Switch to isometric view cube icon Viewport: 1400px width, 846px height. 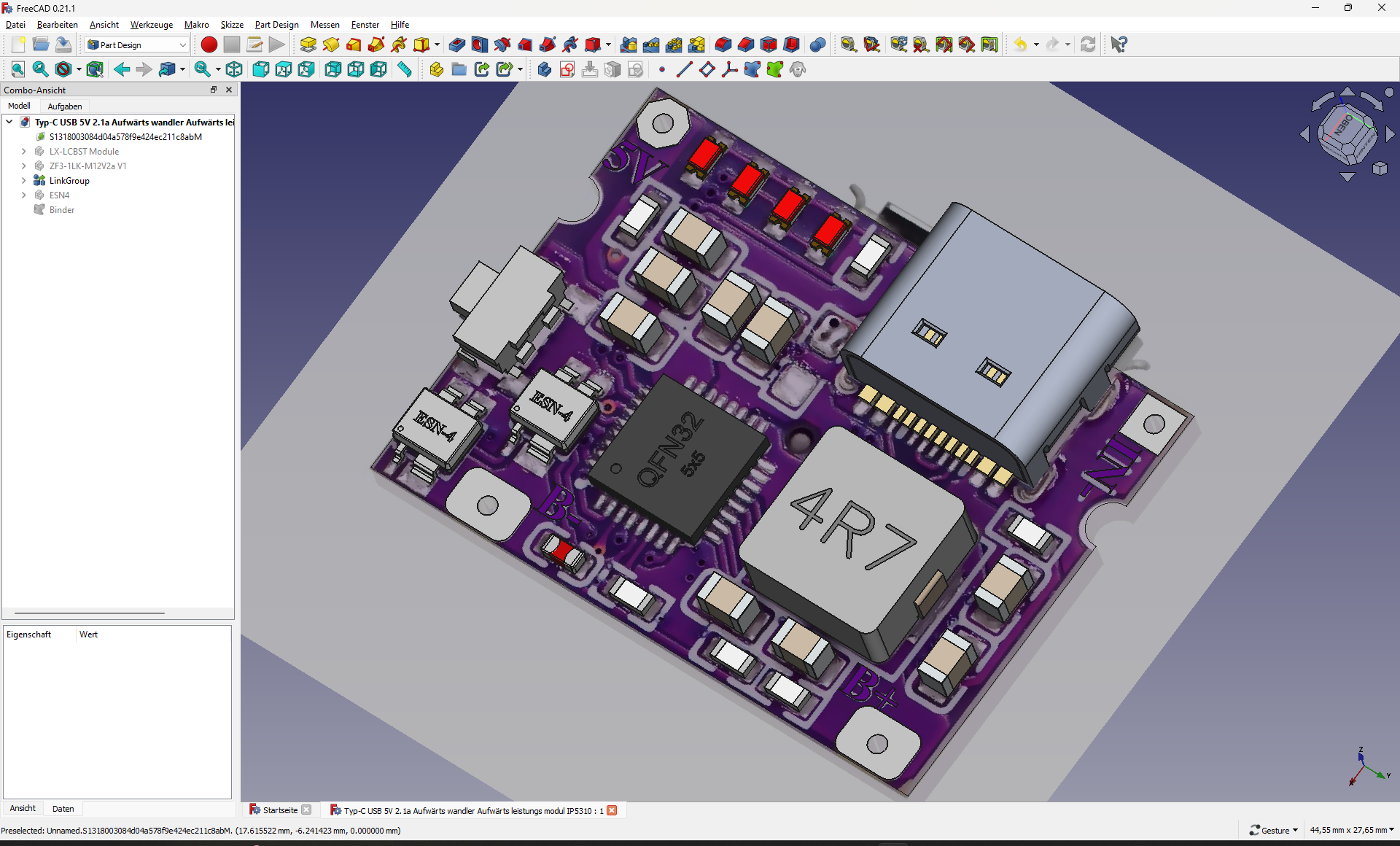[234, 69]
